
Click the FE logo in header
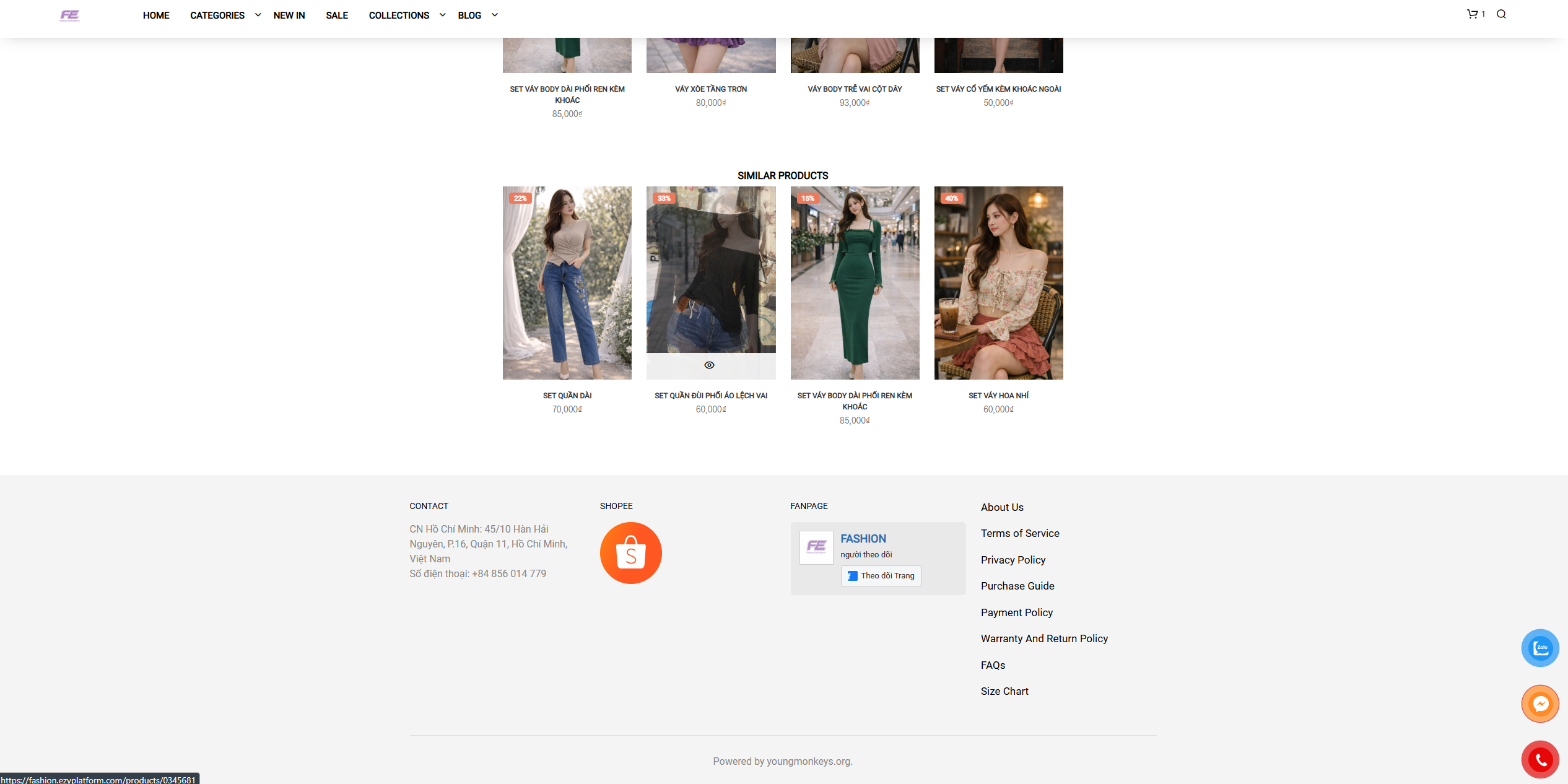(69, 15)
